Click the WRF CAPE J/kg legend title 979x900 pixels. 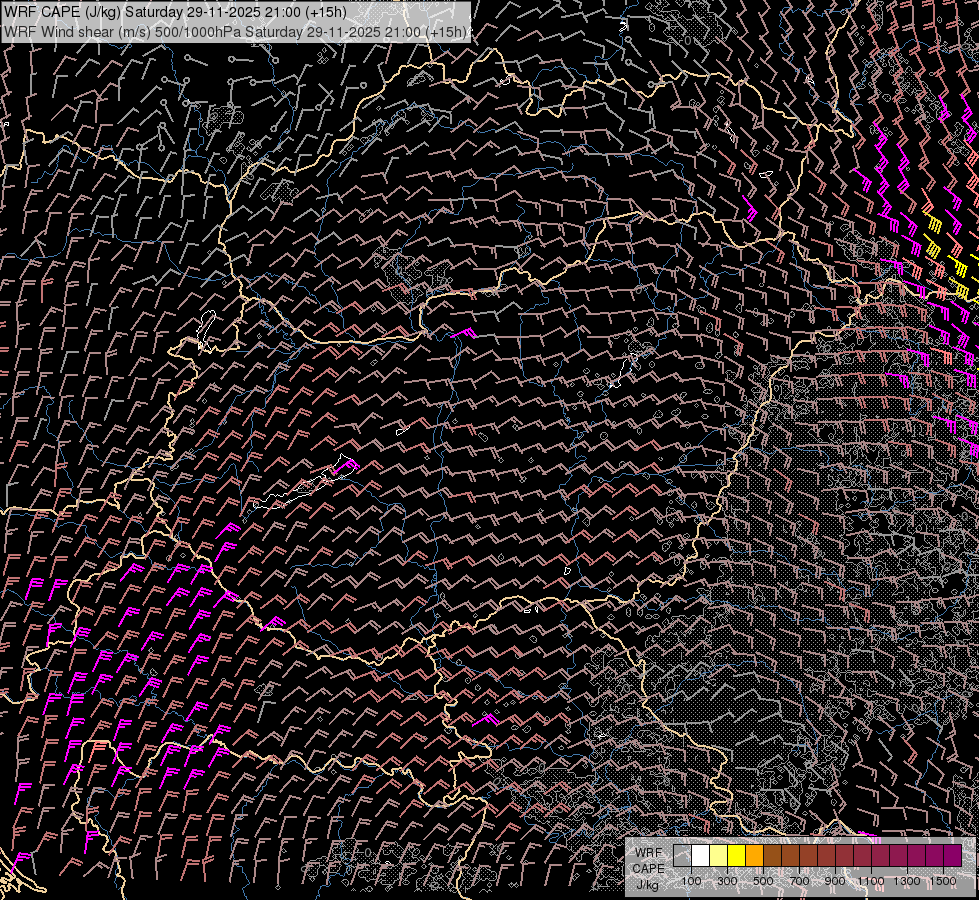[x=648, y=868]
